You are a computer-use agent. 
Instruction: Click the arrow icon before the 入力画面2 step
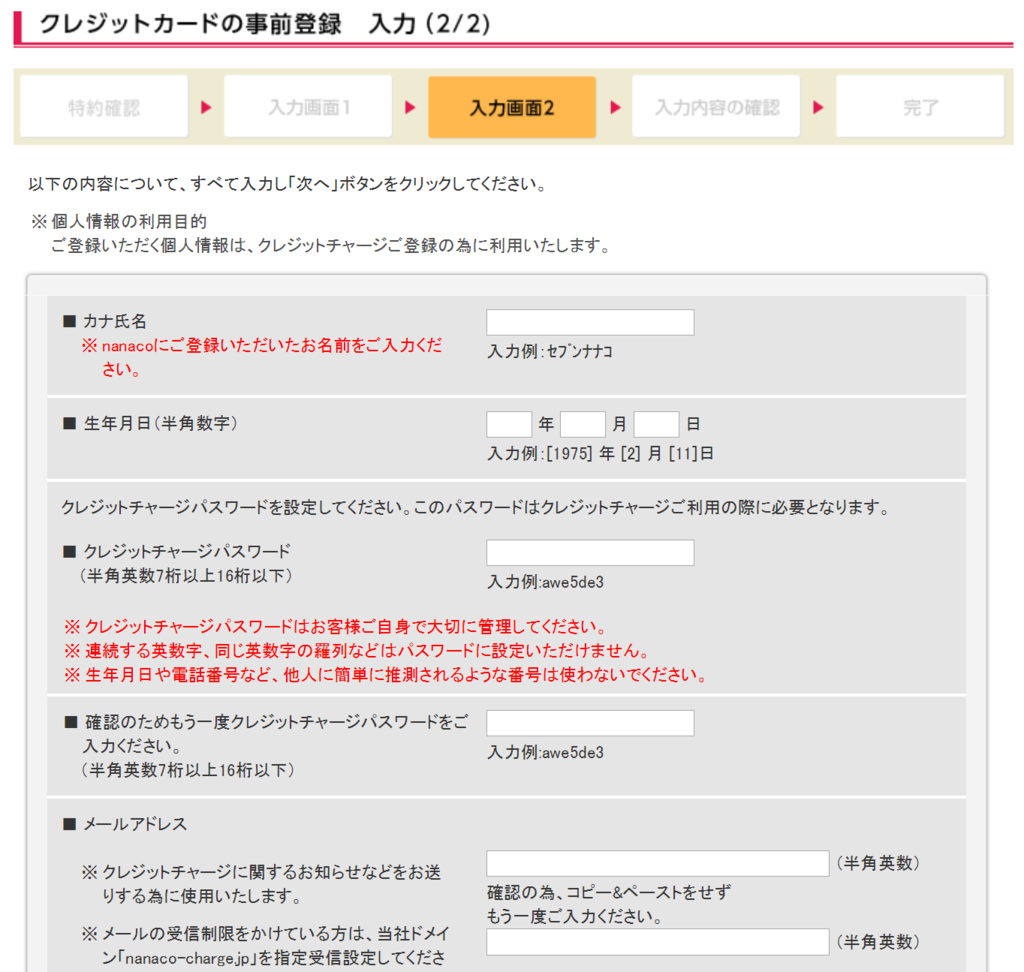[410, 107]
